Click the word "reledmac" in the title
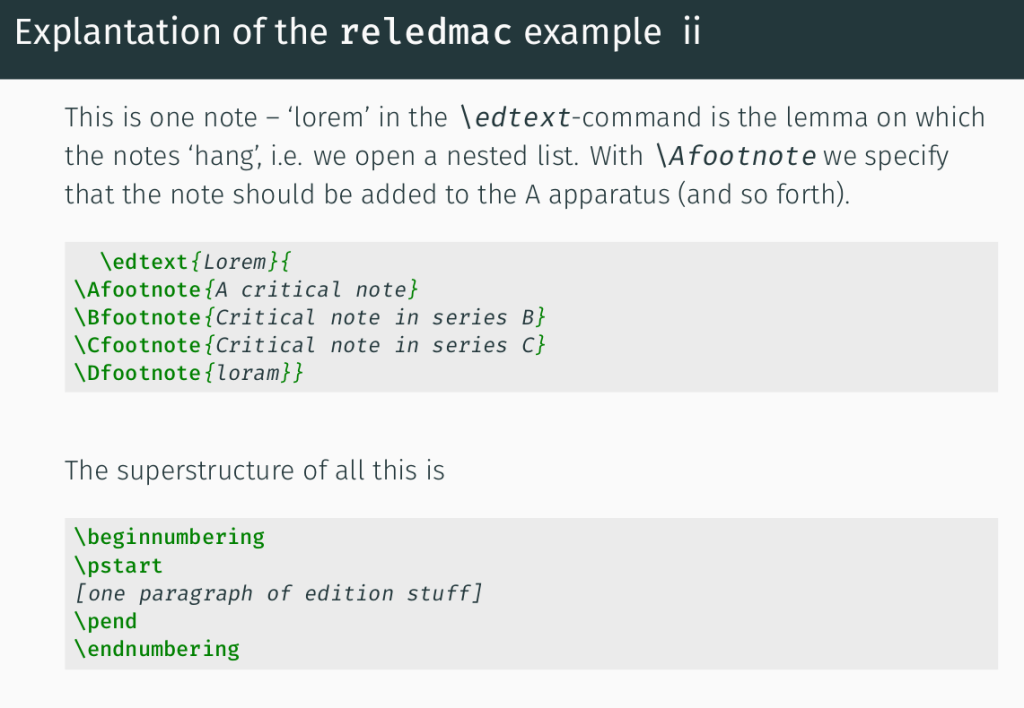The image size is (1024, 708). pos(426,33)
